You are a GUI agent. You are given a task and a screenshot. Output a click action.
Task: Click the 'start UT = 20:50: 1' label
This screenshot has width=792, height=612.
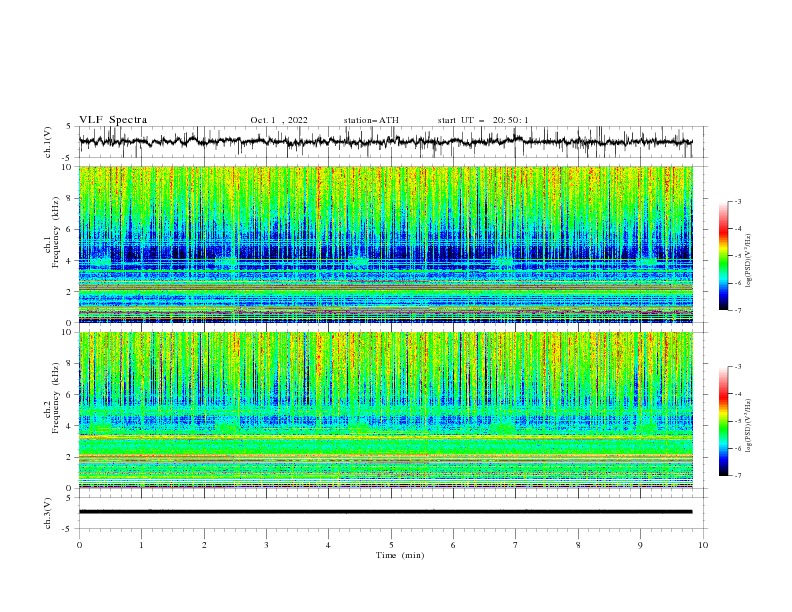point(483,120)
